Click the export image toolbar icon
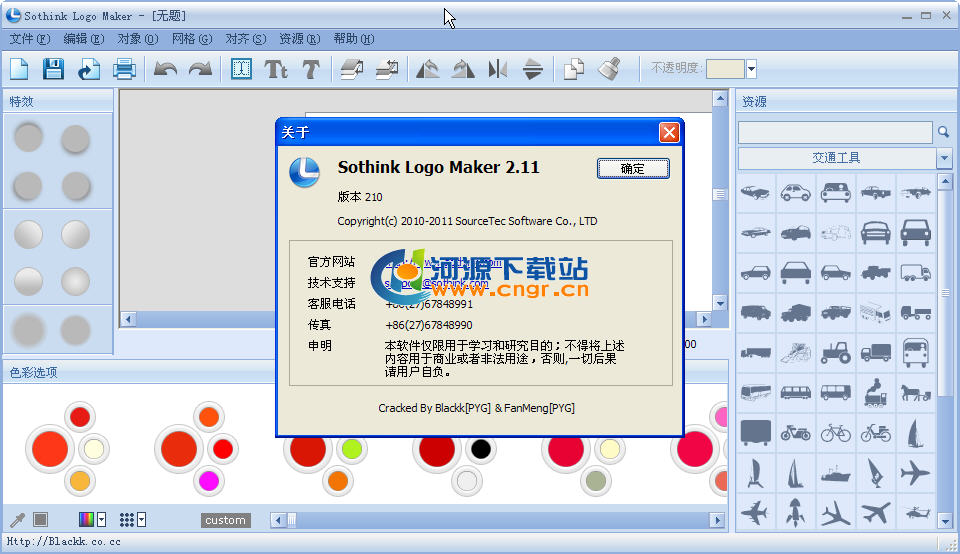 click(x=89, y=69)
